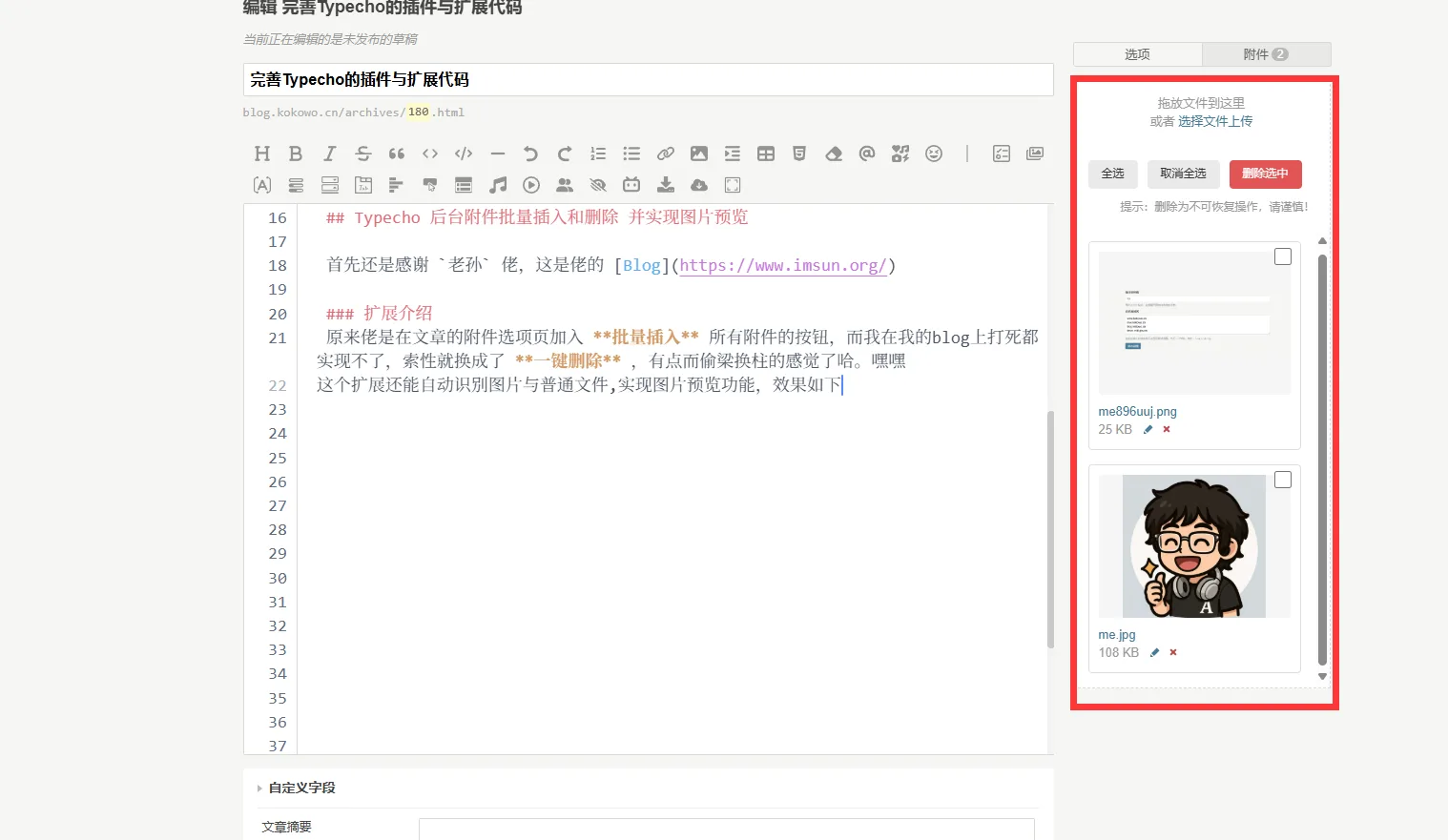Screen dimensions: 1448x840
Task: Apply bold formatting from editor toolbar
Action: click(x=296, y=154)
